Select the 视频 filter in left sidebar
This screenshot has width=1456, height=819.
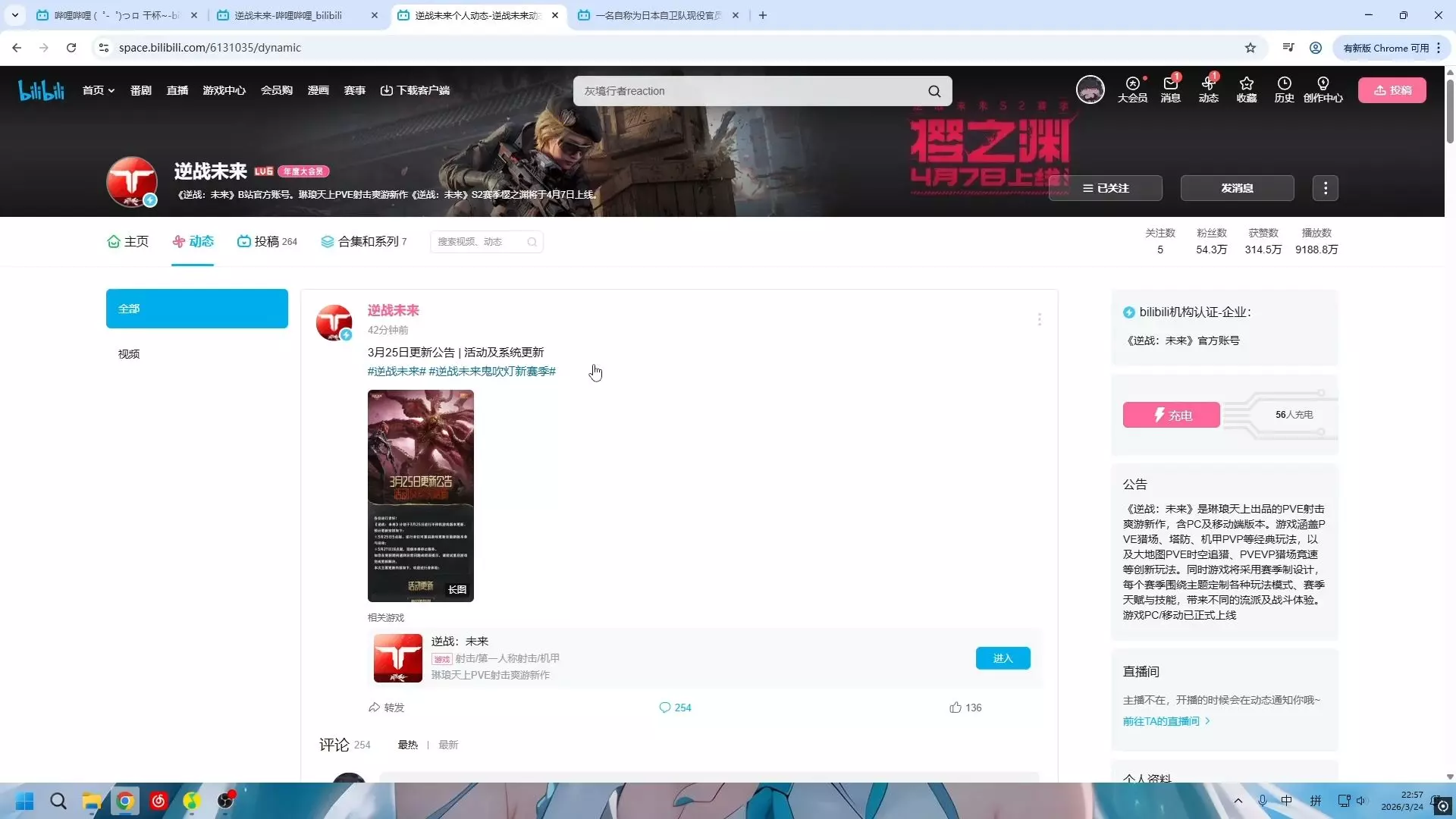coord(197,354)
